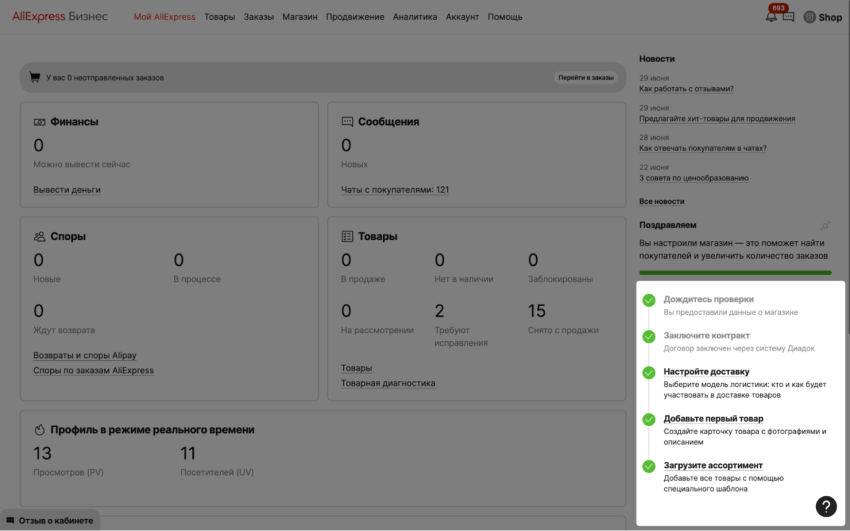The width and height of the screenshot is (850, 531).
Task: Open the help question mark button
Action: [826, 507]
